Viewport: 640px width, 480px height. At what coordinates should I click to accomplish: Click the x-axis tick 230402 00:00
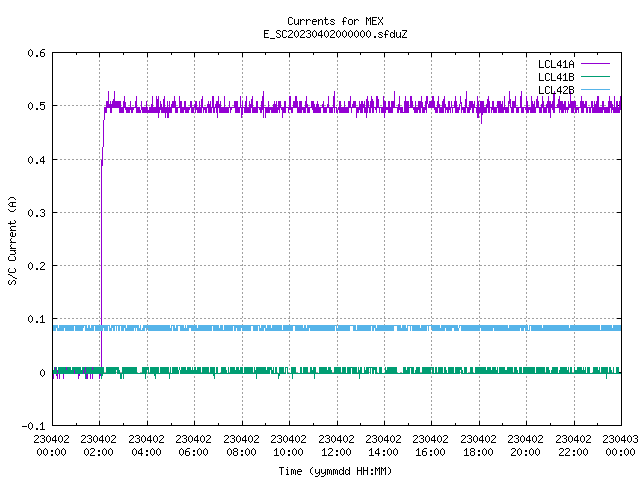coord(51,446)
